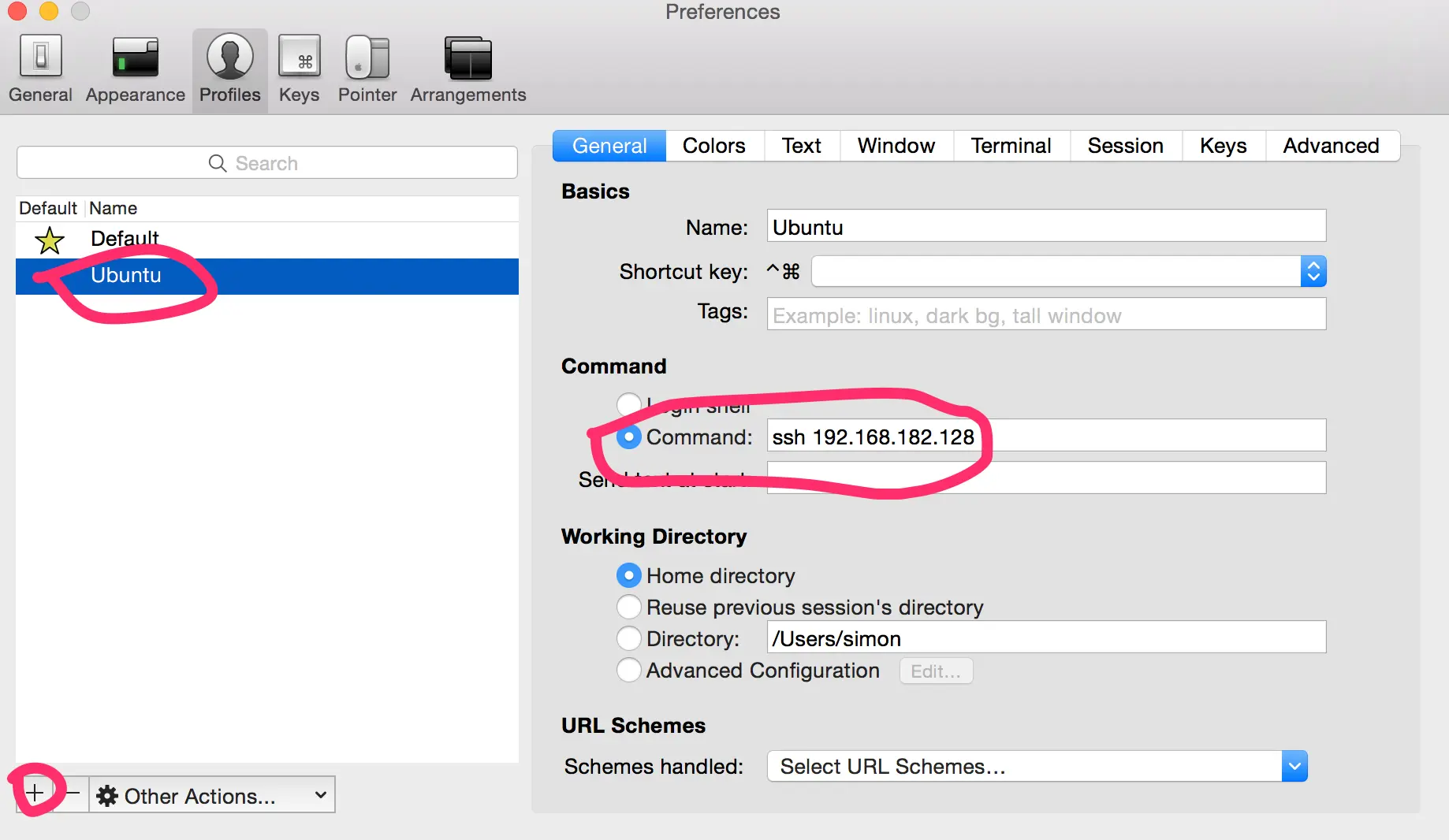Select the Ubuntu profile row
This screenshot has width=1449, height=840.
(267, 276)
